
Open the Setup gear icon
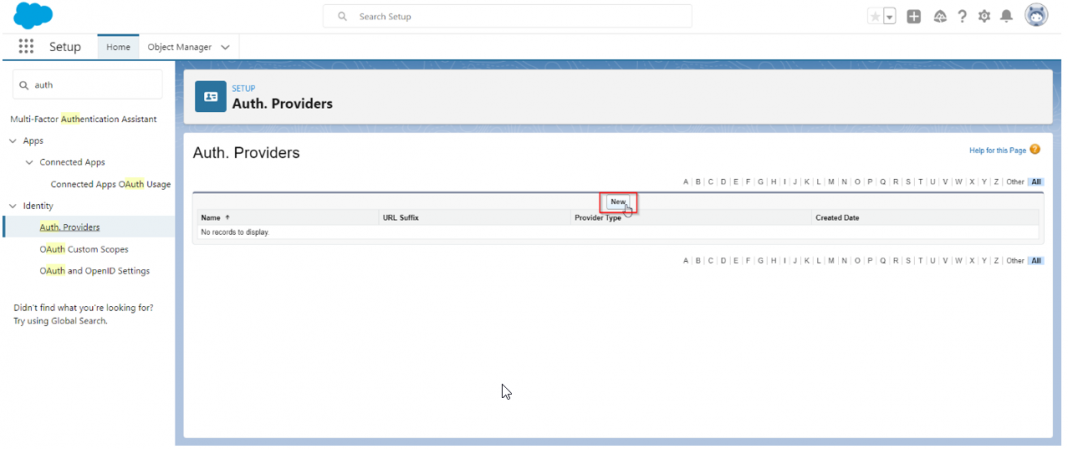point(984,16)
